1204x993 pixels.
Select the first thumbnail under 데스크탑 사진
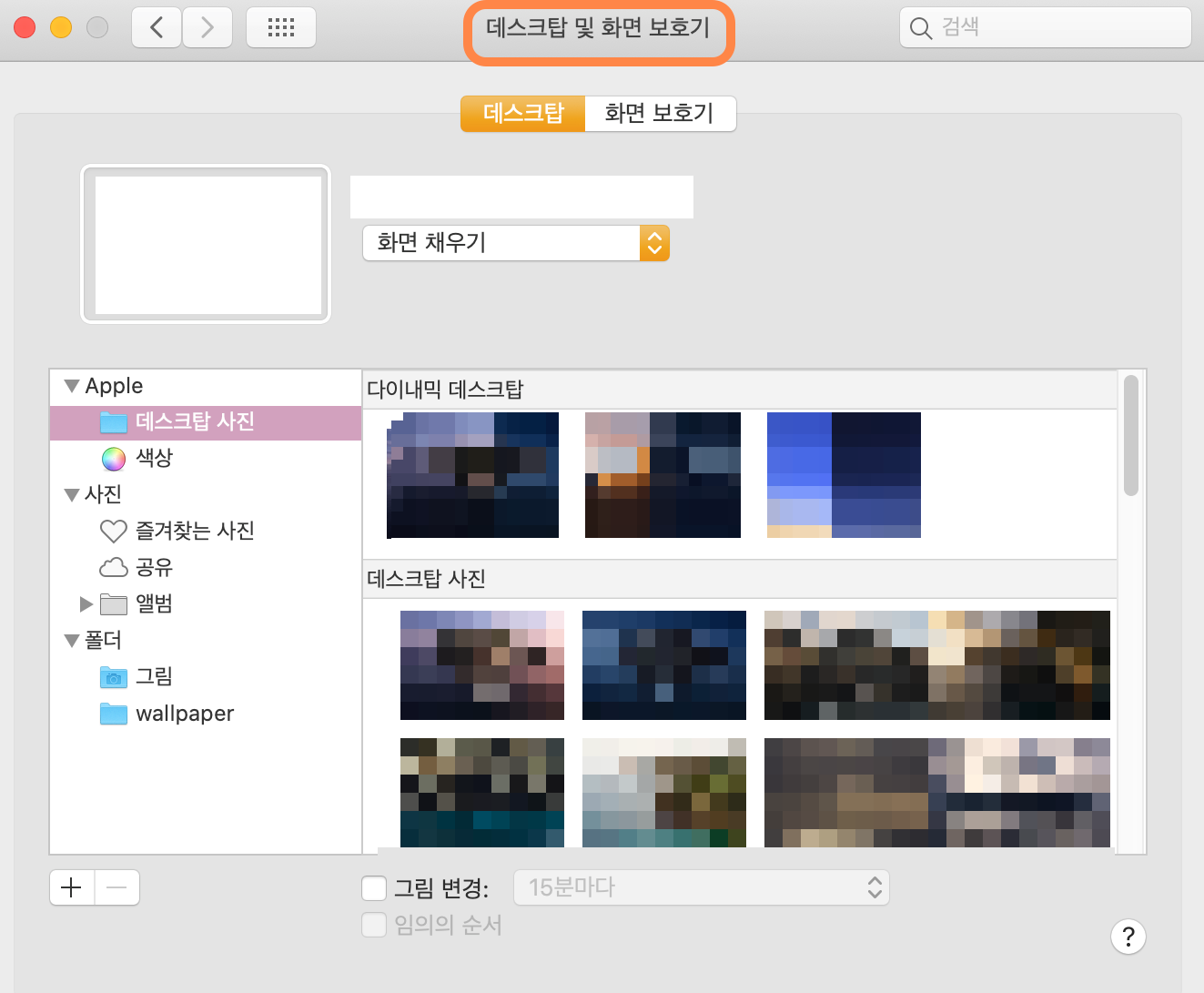(482, 665)
